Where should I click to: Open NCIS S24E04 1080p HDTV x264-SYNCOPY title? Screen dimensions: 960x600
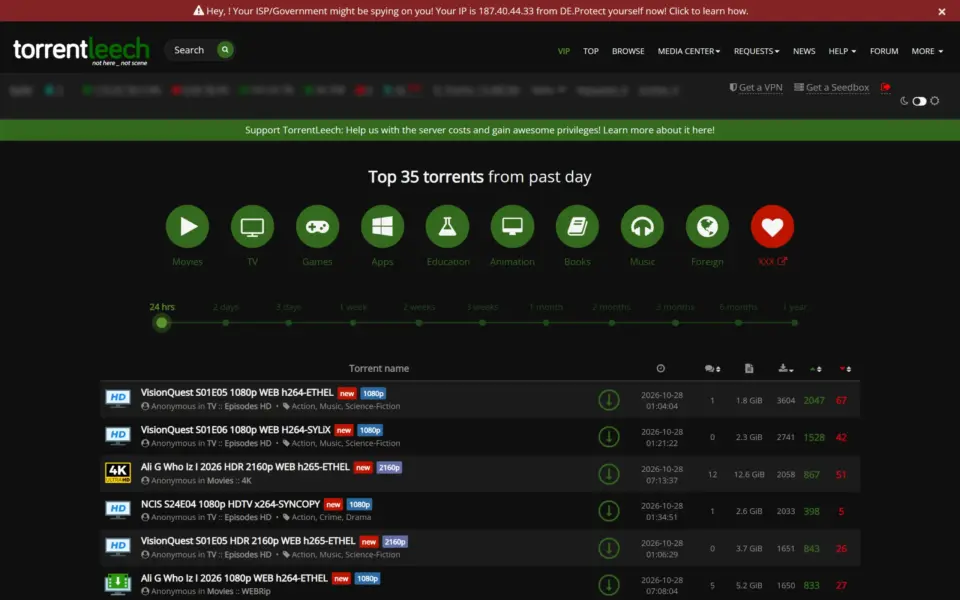coord(231,504)
